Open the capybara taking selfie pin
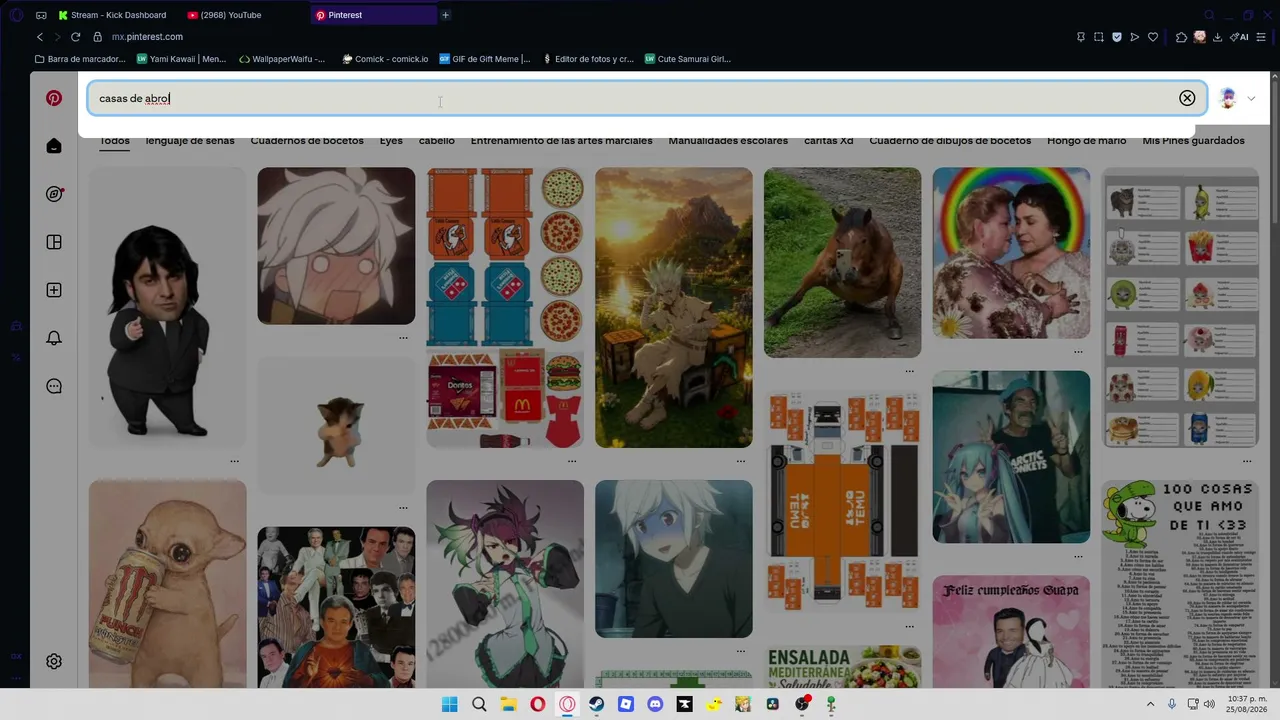The width and height of the screenshot is (1280, 720). click(842, 262)
